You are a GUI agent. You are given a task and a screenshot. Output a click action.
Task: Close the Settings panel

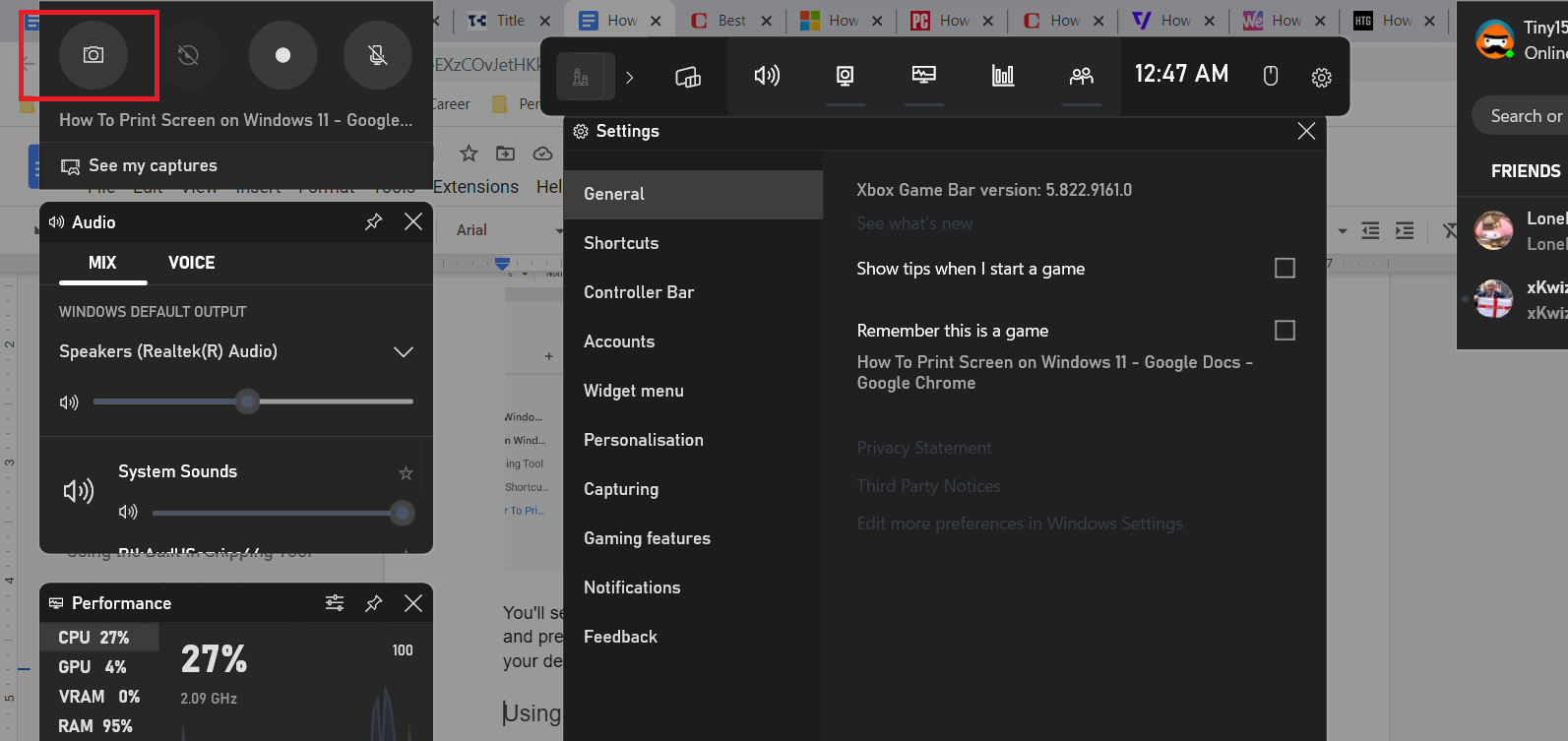(x=1306, y=131)
